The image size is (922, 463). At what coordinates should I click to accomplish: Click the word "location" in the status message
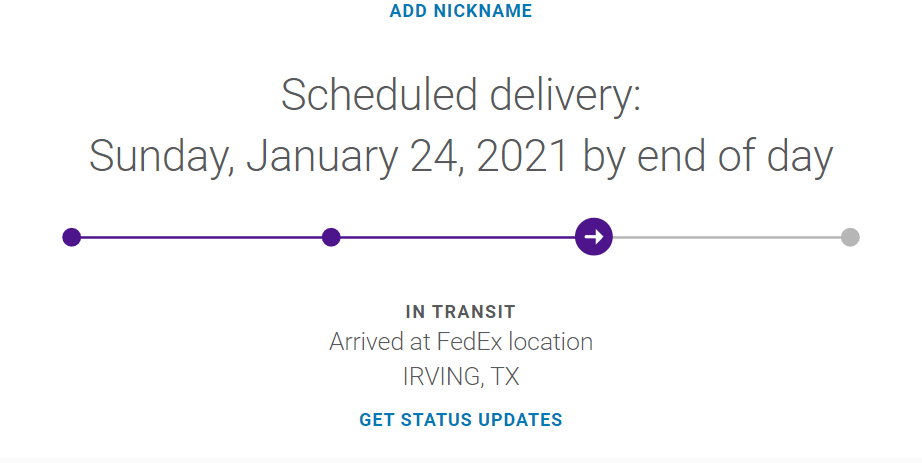click(551, 342)
